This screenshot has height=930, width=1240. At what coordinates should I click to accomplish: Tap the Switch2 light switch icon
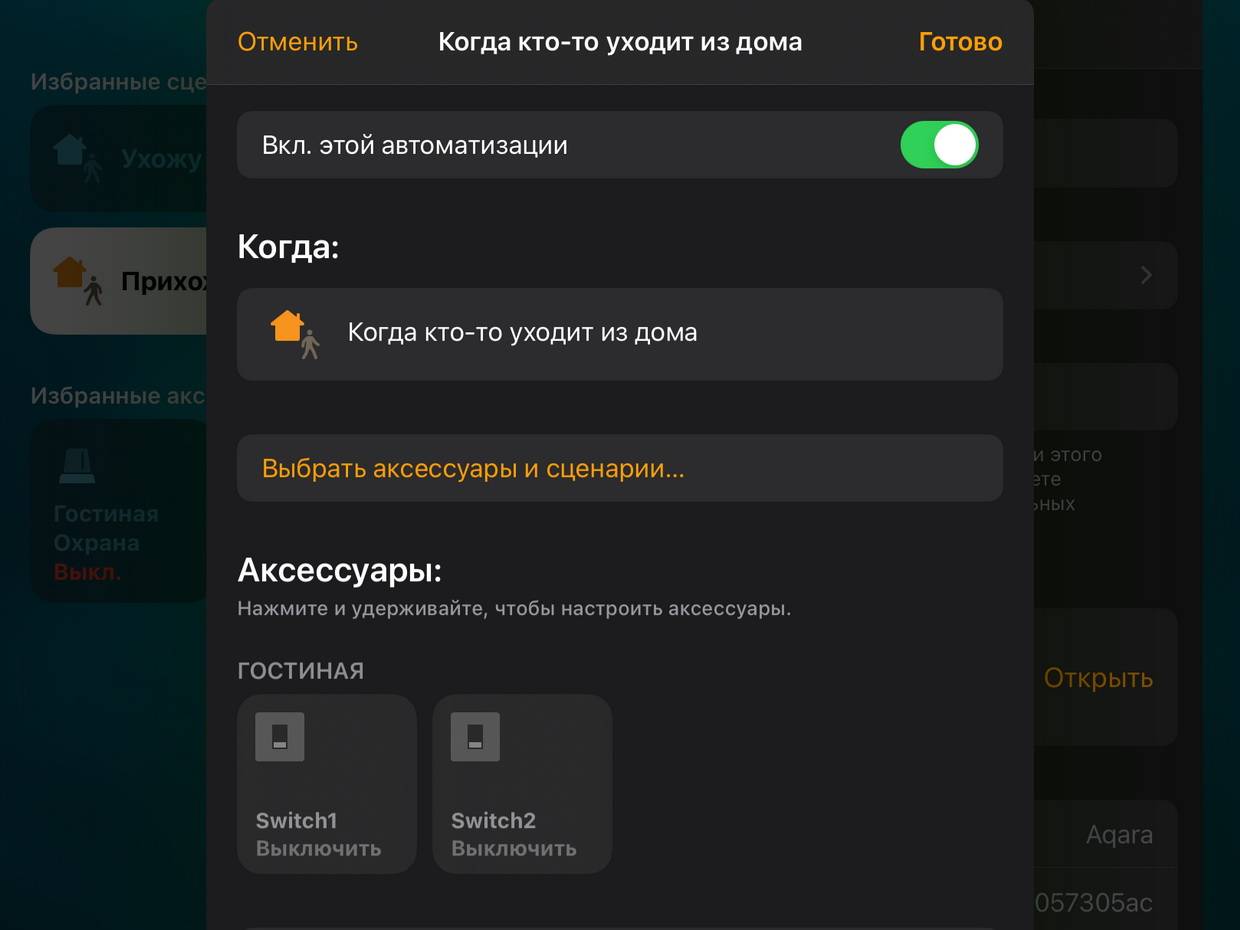(x=475, y=737)
